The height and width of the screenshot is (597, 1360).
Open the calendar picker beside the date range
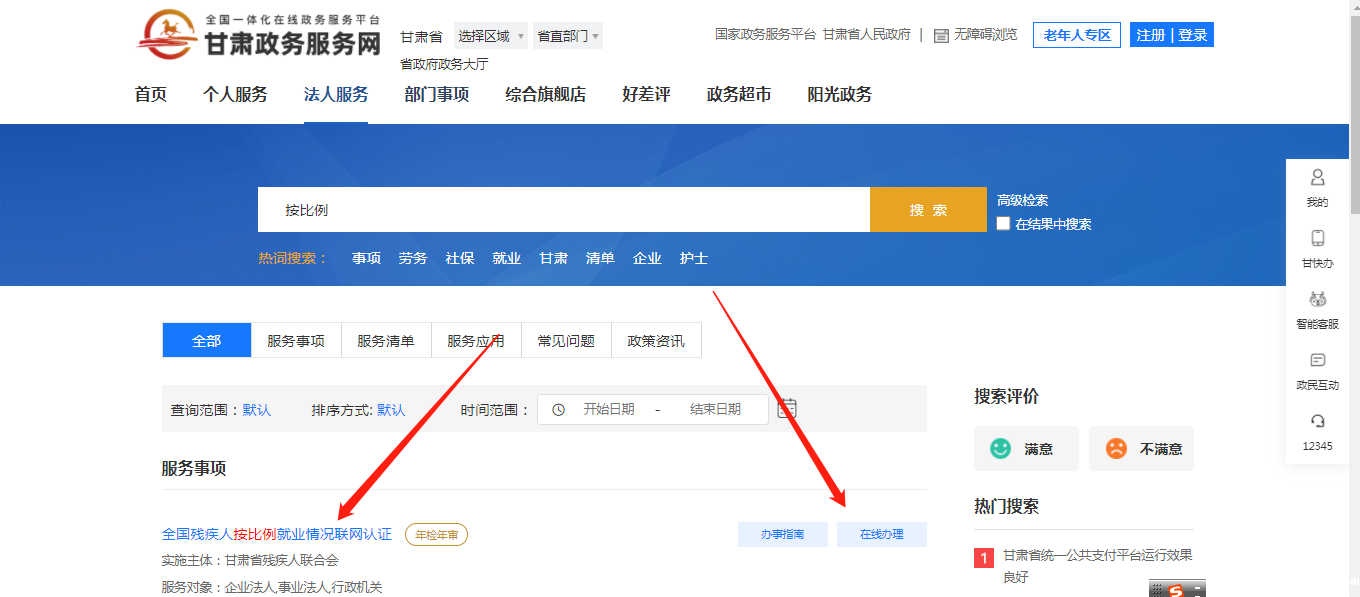pyautogui.click(x=785, y=409)
